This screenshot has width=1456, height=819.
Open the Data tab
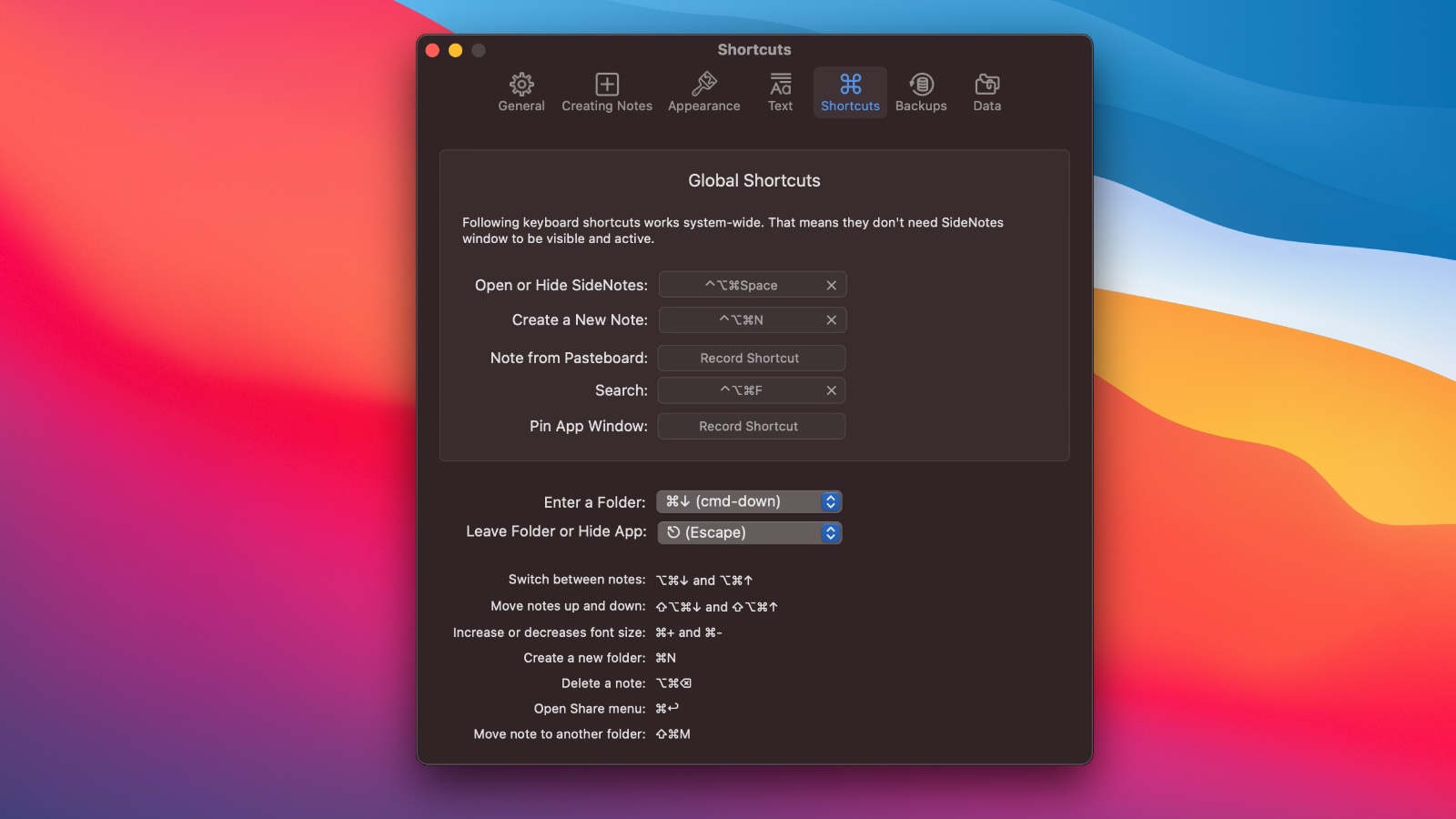click(986, 92)
